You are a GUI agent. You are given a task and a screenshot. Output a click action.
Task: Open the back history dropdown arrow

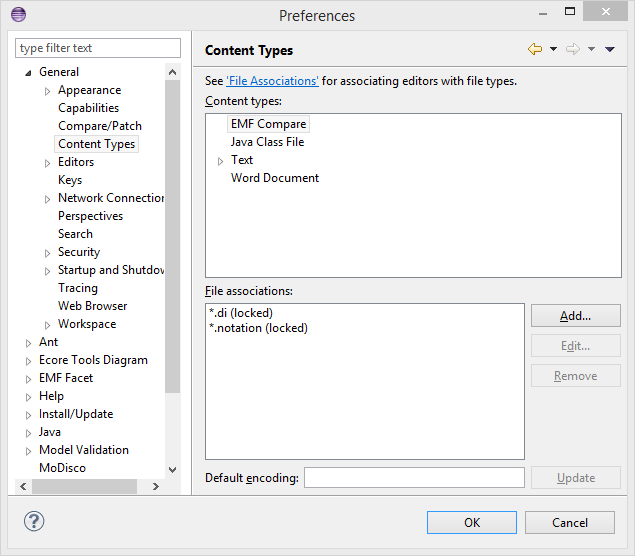(x=553, y=49)
